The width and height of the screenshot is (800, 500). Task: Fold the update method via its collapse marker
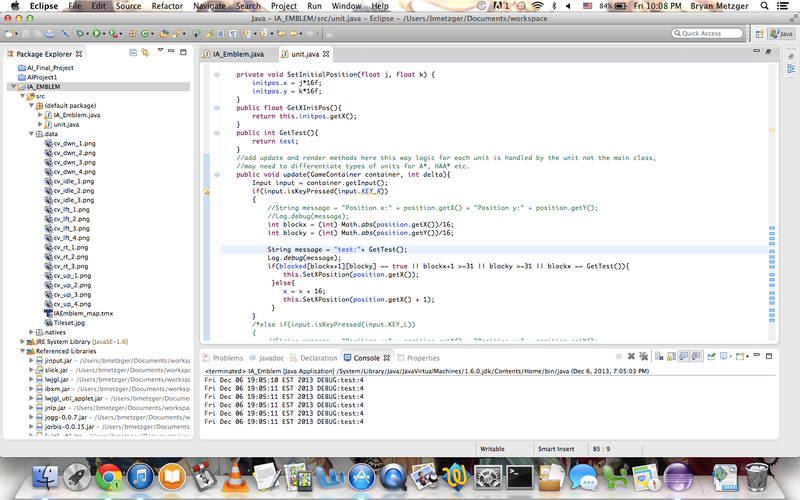point(217,174)
